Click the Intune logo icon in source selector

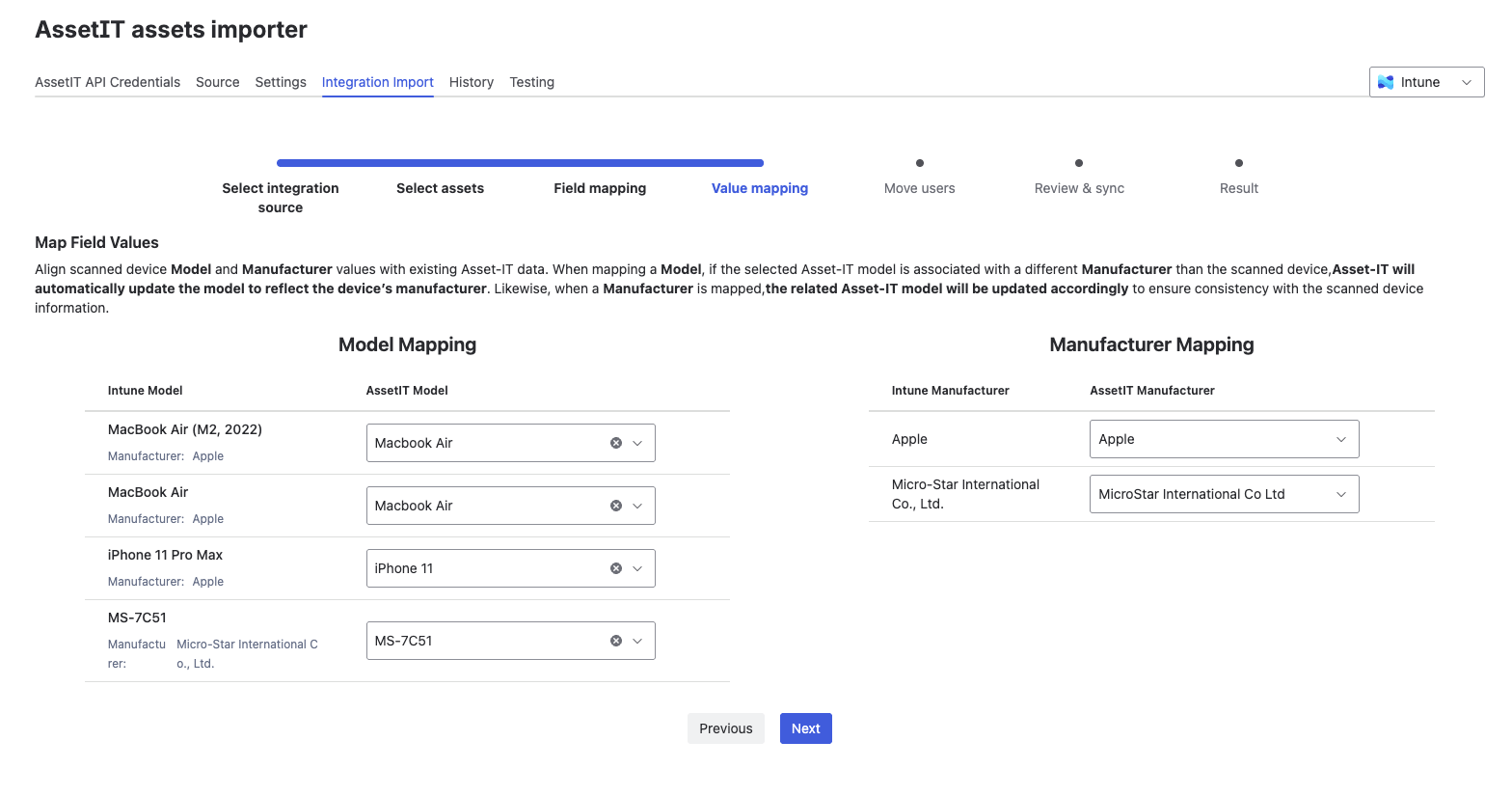click(1386, 82)
